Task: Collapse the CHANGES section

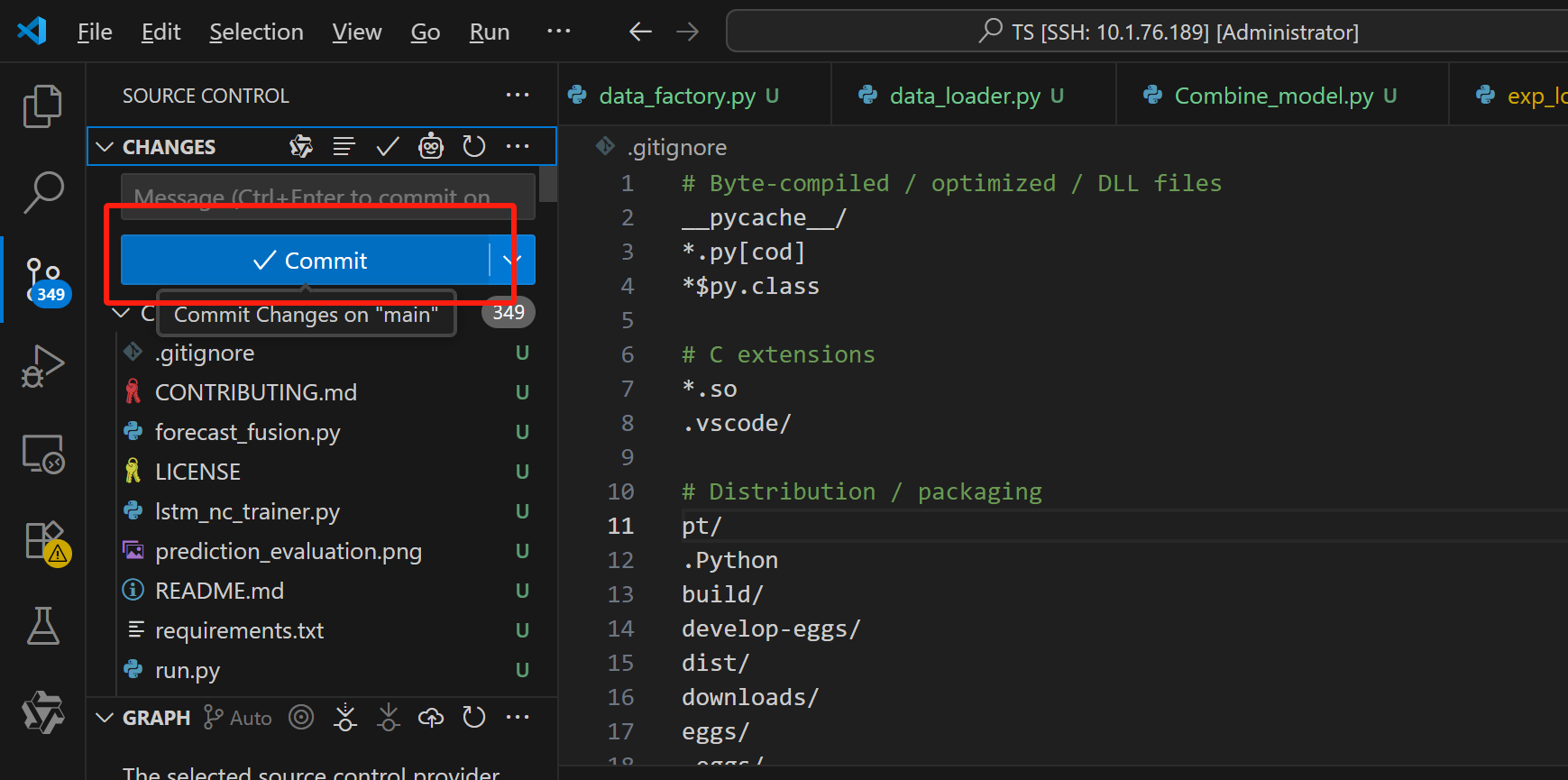Action: [105, 147]
